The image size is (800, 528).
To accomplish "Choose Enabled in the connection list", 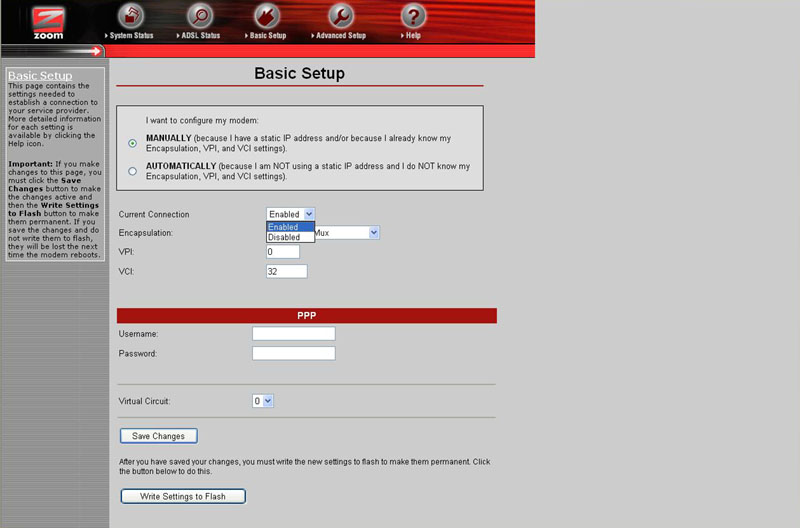I will pyautogui.click(x=284, y=227).
